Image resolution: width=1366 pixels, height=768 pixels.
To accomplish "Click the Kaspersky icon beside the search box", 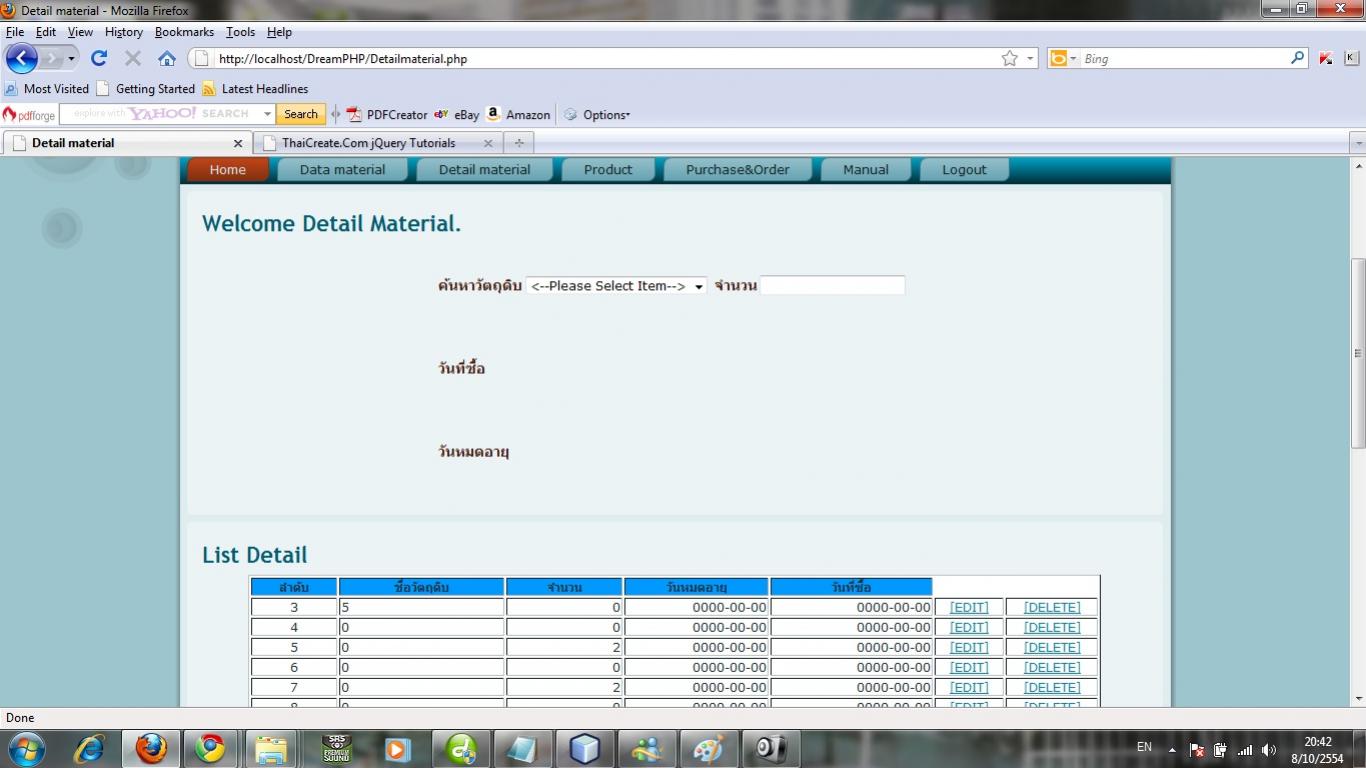I will click(x=1326, y=58).
